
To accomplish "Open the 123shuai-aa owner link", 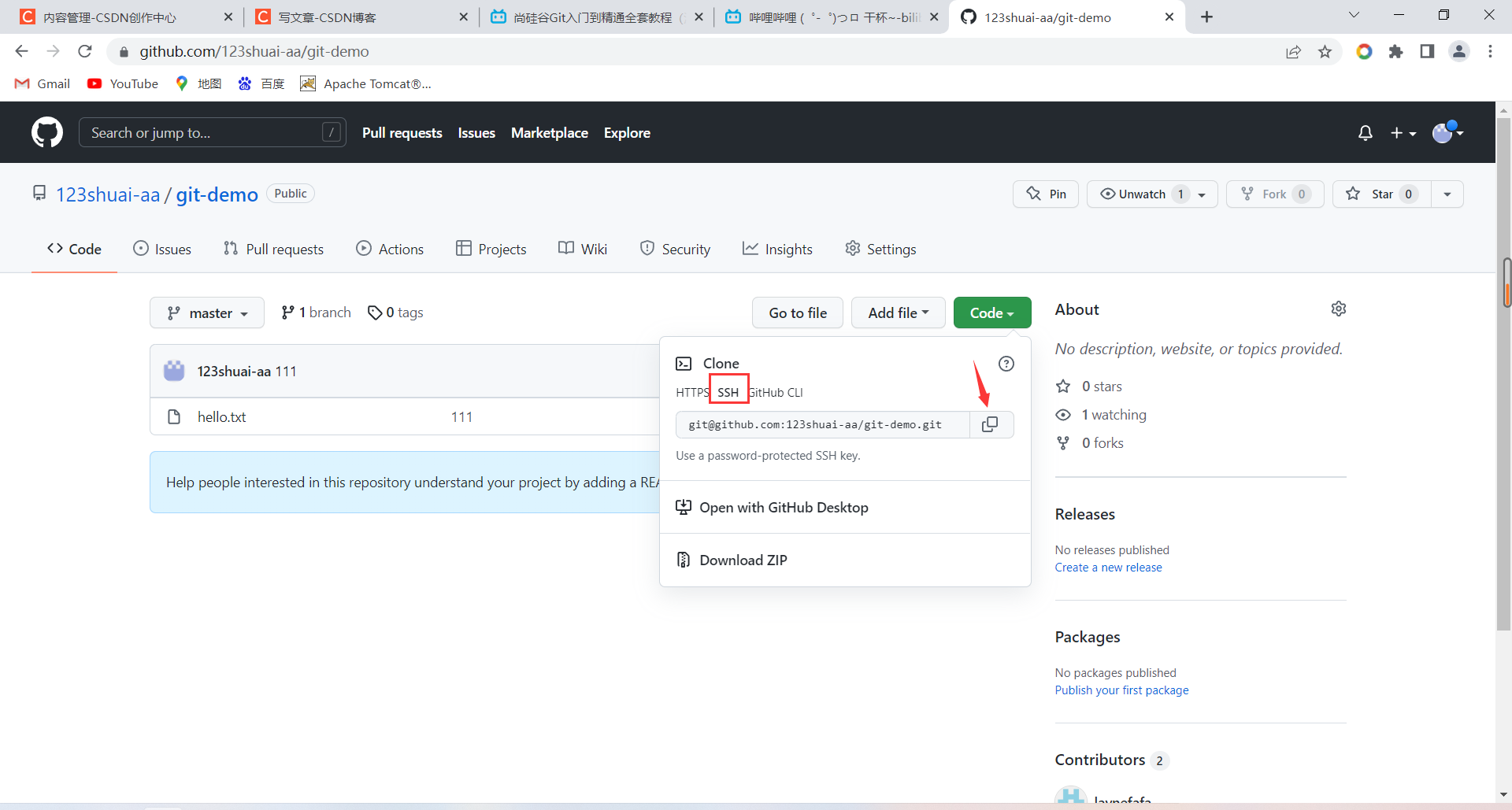I will tap(108, 194).
